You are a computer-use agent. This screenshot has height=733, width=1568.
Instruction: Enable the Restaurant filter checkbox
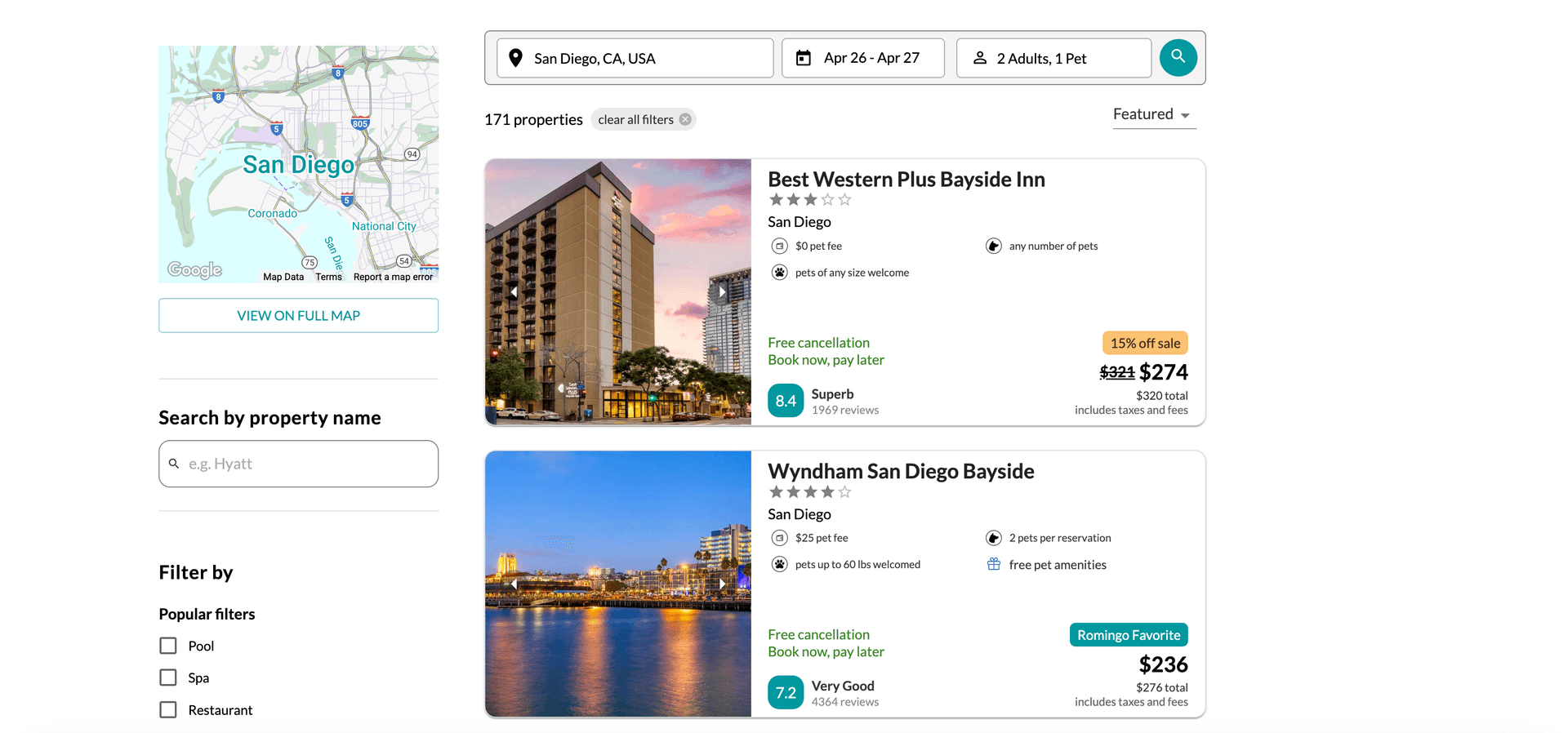168,710
